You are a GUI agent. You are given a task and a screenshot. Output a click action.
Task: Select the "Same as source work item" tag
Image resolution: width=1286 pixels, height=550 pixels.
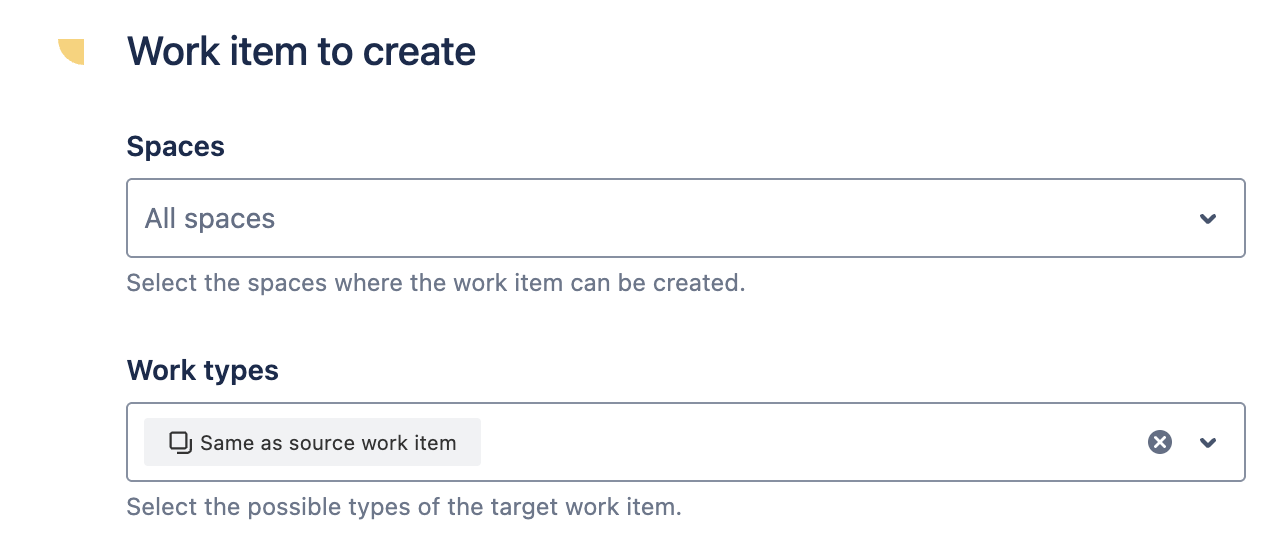313,442
